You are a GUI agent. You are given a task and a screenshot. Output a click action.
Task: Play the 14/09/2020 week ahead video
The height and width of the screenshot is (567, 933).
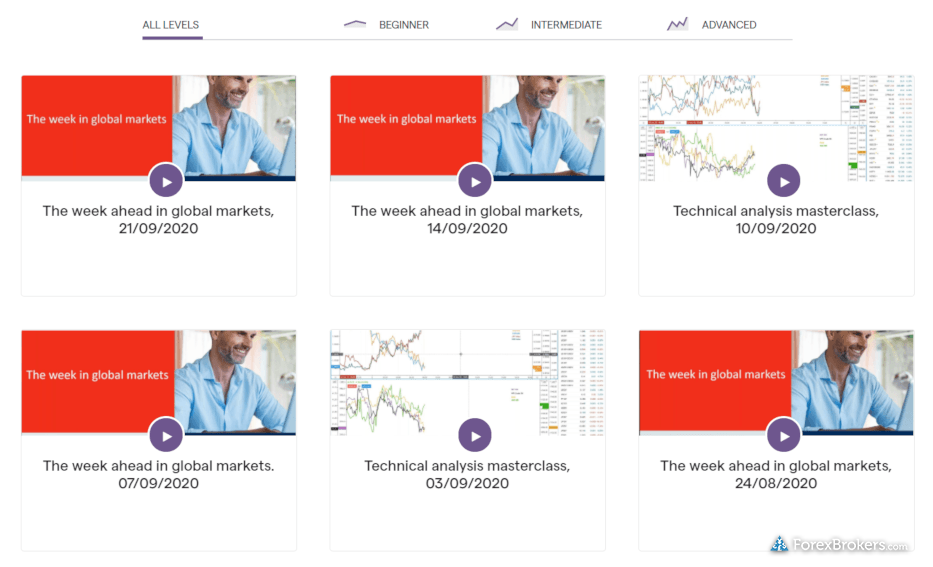click(475, 181)
